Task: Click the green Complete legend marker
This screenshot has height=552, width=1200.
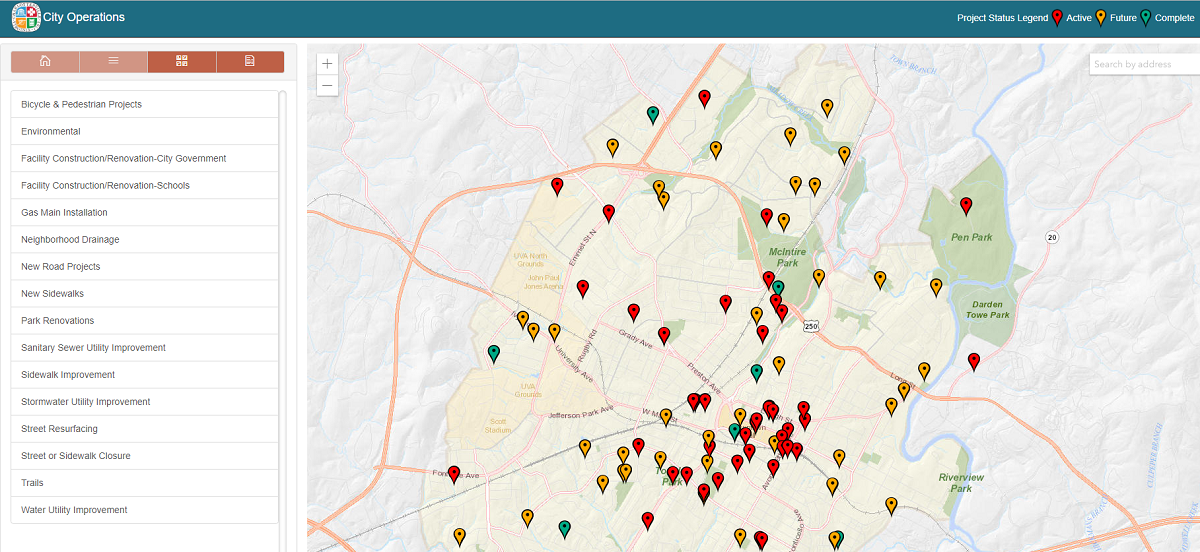Action: (x=1146, y=16)
